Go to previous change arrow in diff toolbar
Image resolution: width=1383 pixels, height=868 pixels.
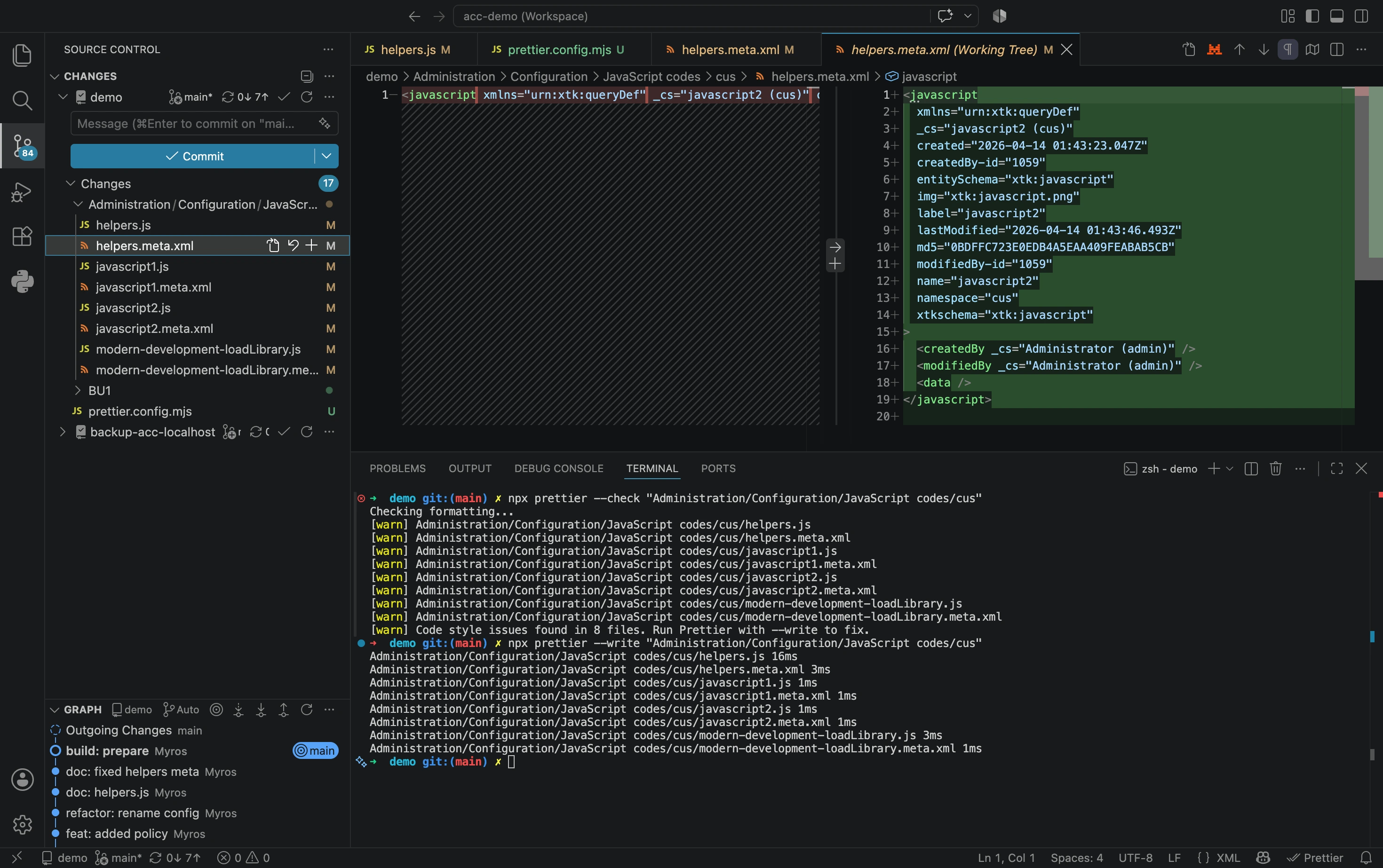pos(1240,49)
